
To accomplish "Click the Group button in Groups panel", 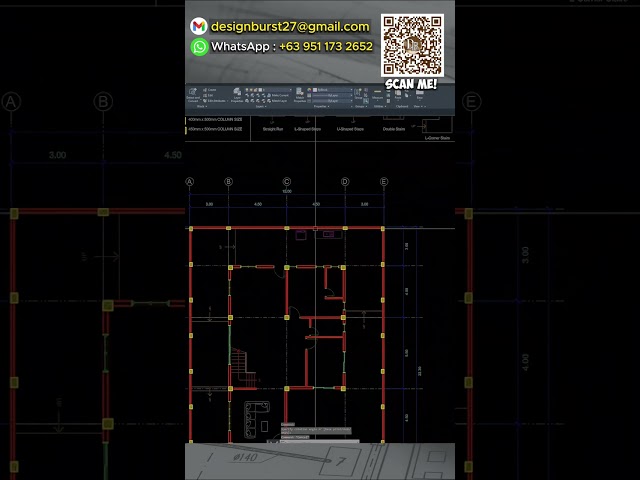I will [358, 94].
